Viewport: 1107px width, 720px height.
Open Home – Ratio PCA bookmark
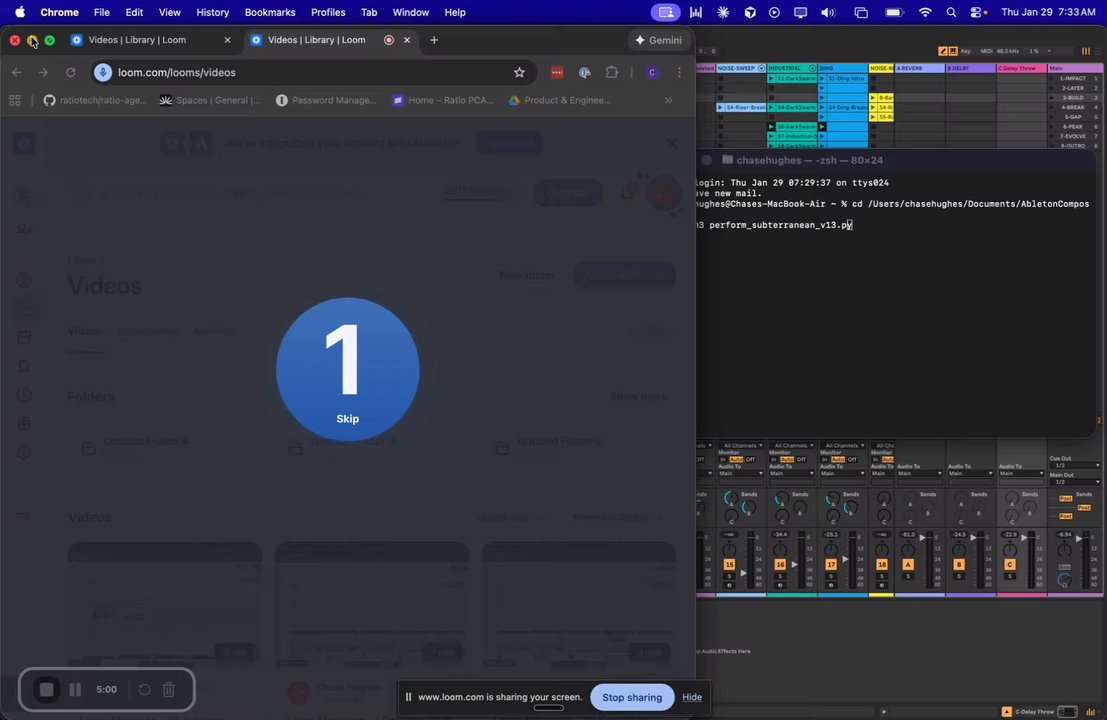tap(443, 100)
